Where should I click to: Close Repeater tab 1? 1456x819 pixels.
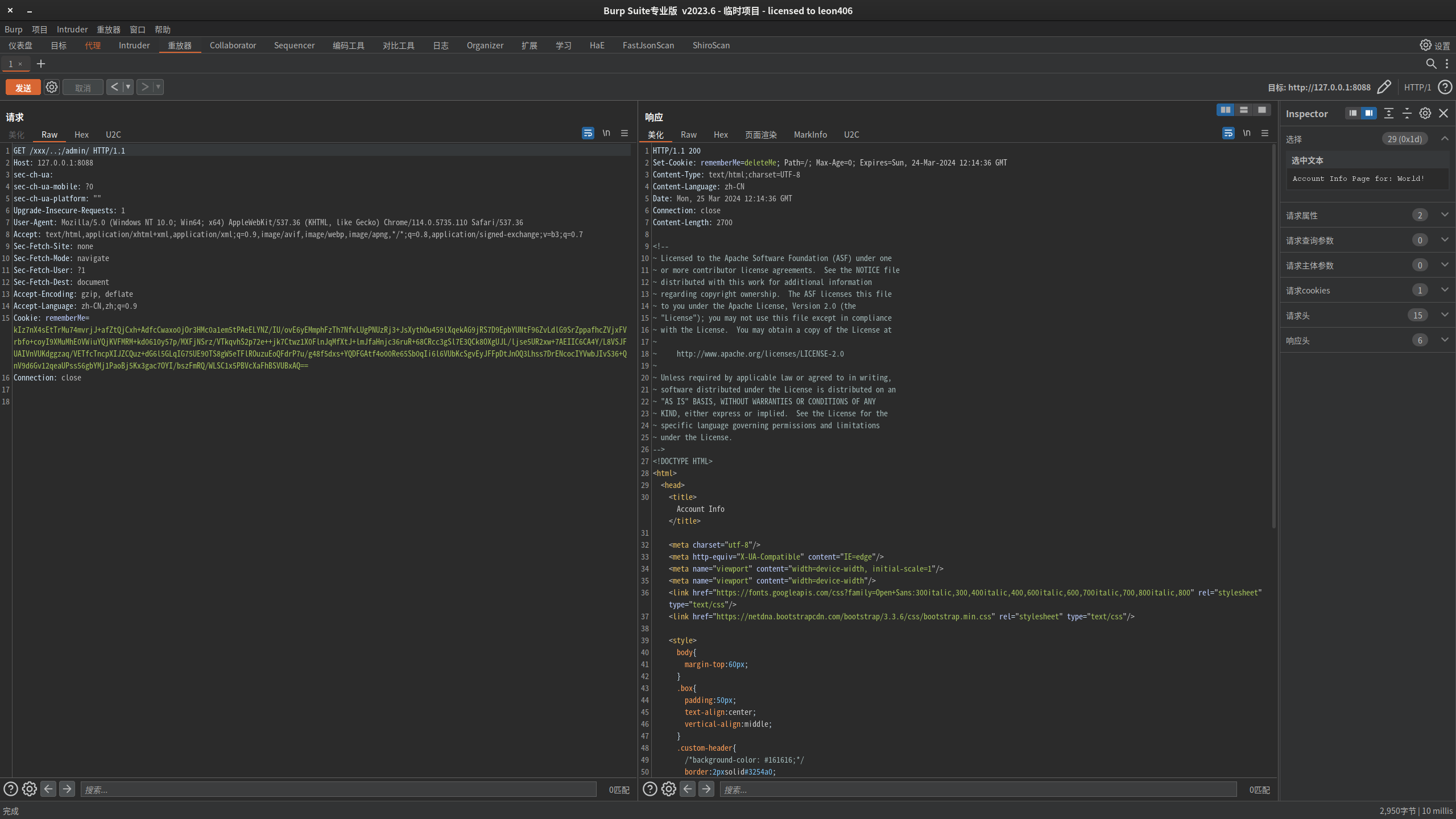[20, 64]
